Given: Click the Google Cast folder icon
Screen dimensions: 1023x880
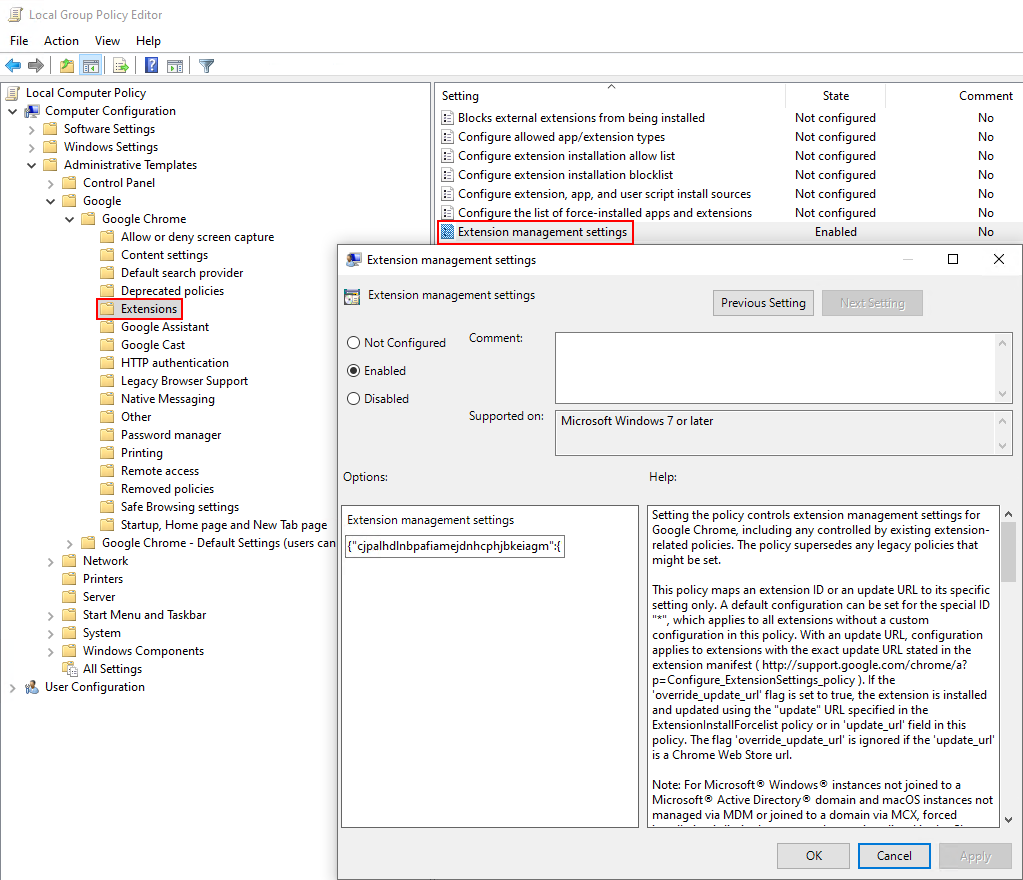Looking at the screenshot, I should click(107, 344).
